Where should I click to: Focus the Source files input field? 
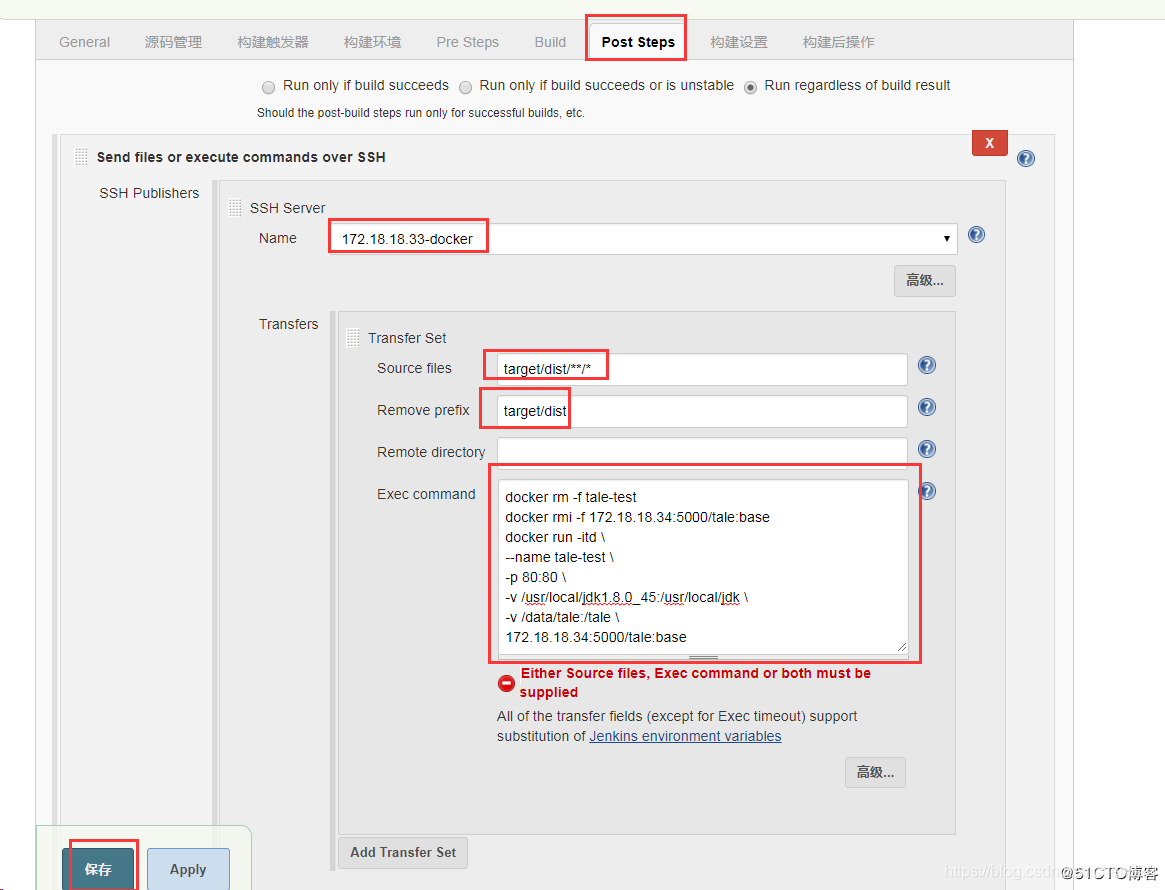click(x=702, y=369)
